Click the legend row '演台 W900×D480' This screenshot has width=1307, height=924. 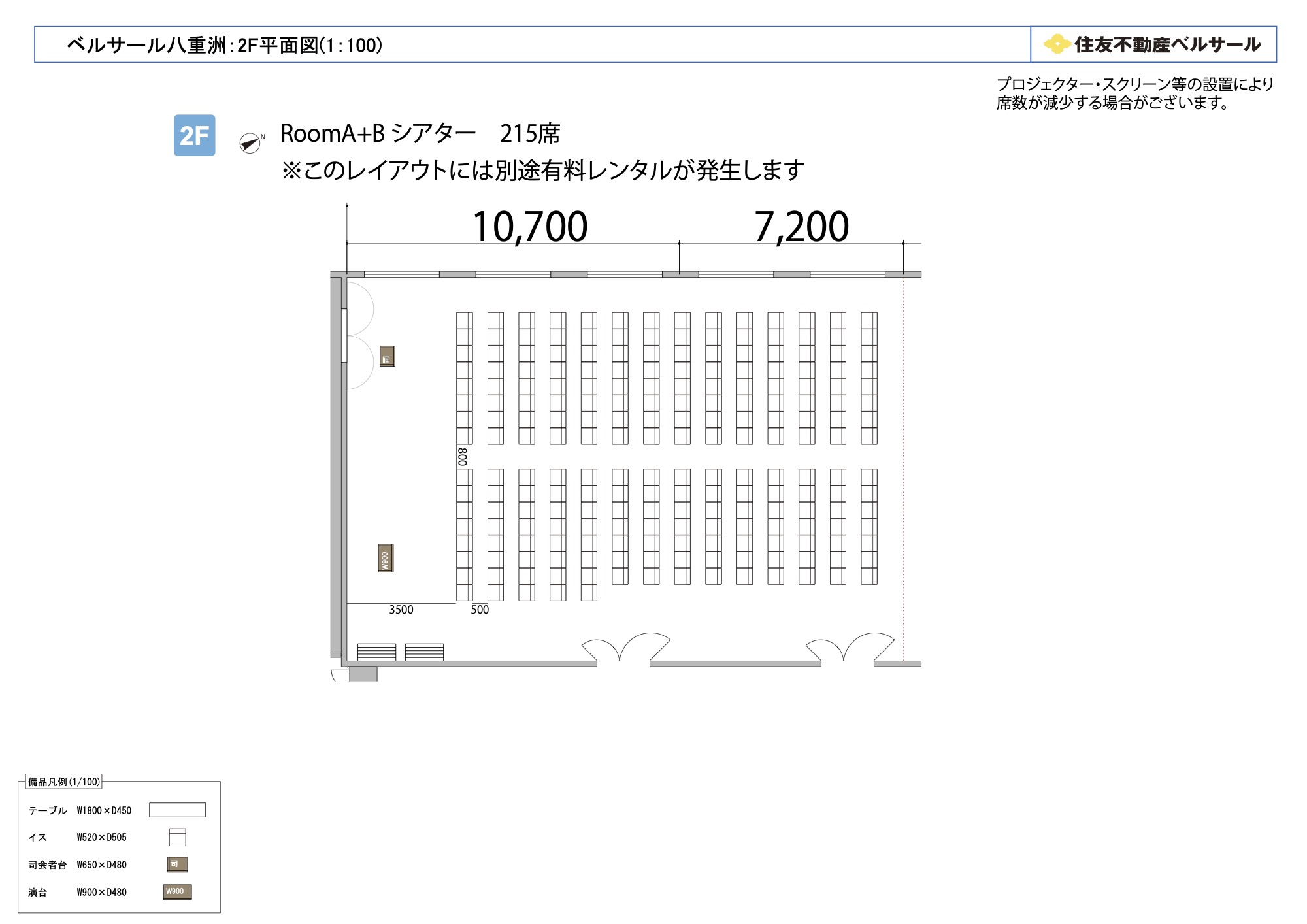pos(77,892)
